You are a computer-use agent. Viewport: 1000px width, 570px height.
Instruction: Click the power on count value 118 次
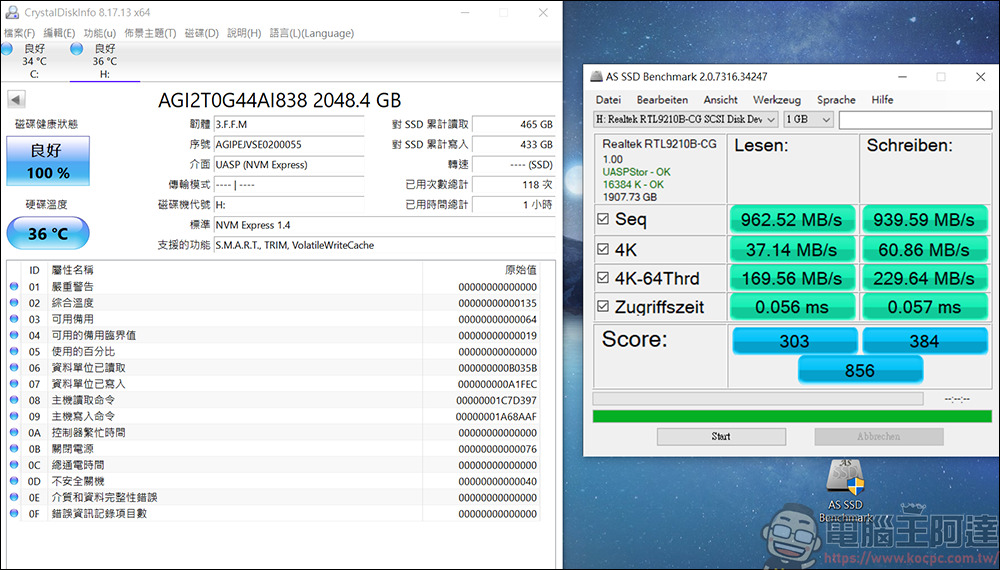click(513, 185)
